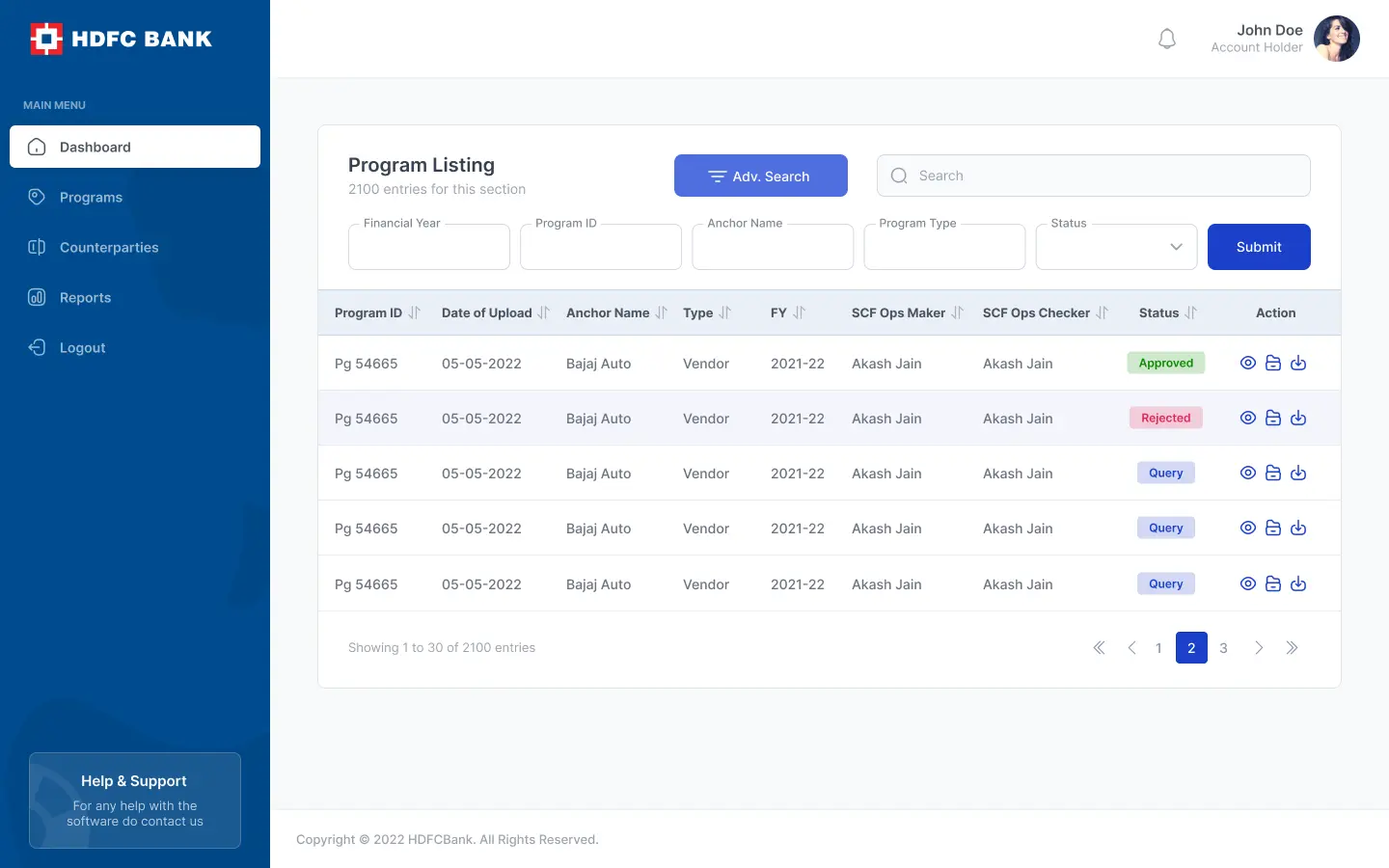Click the Financial Year field
Screen dimensions: 1389x868
[429, 247]
